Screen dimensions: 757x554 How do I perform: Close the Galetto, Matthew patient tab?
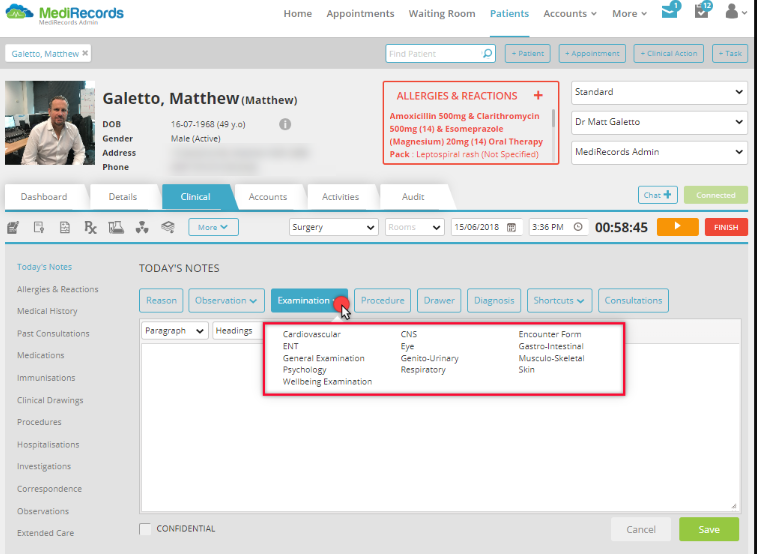tap(85, 53)
